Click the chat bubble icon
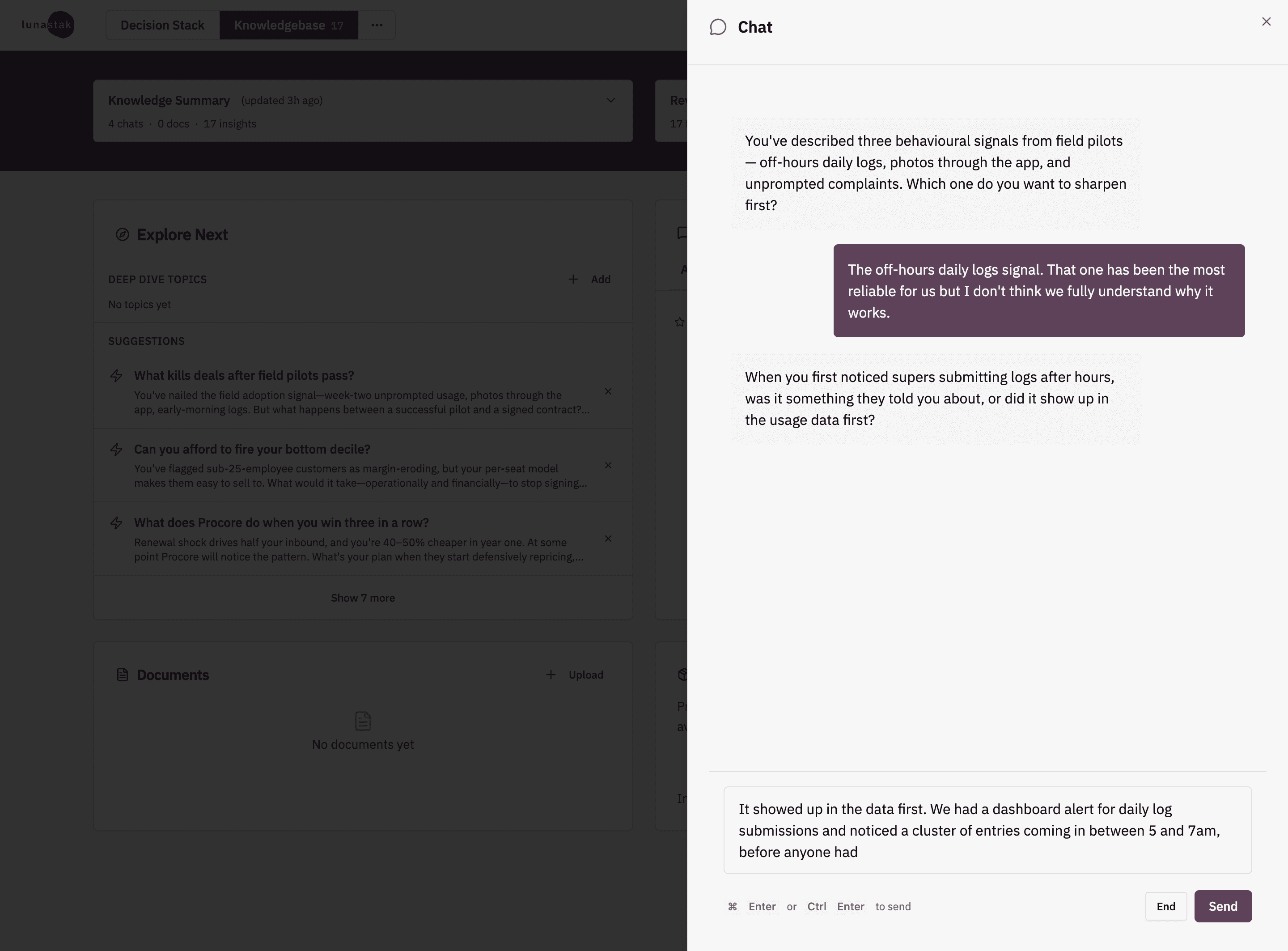 tap(718, 27)
